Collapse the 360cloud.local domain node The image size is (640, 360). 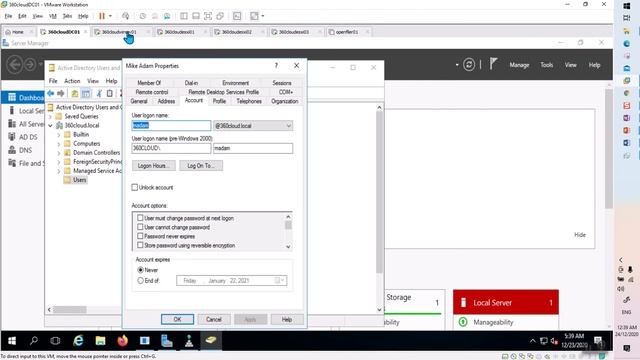pos(51,126)
